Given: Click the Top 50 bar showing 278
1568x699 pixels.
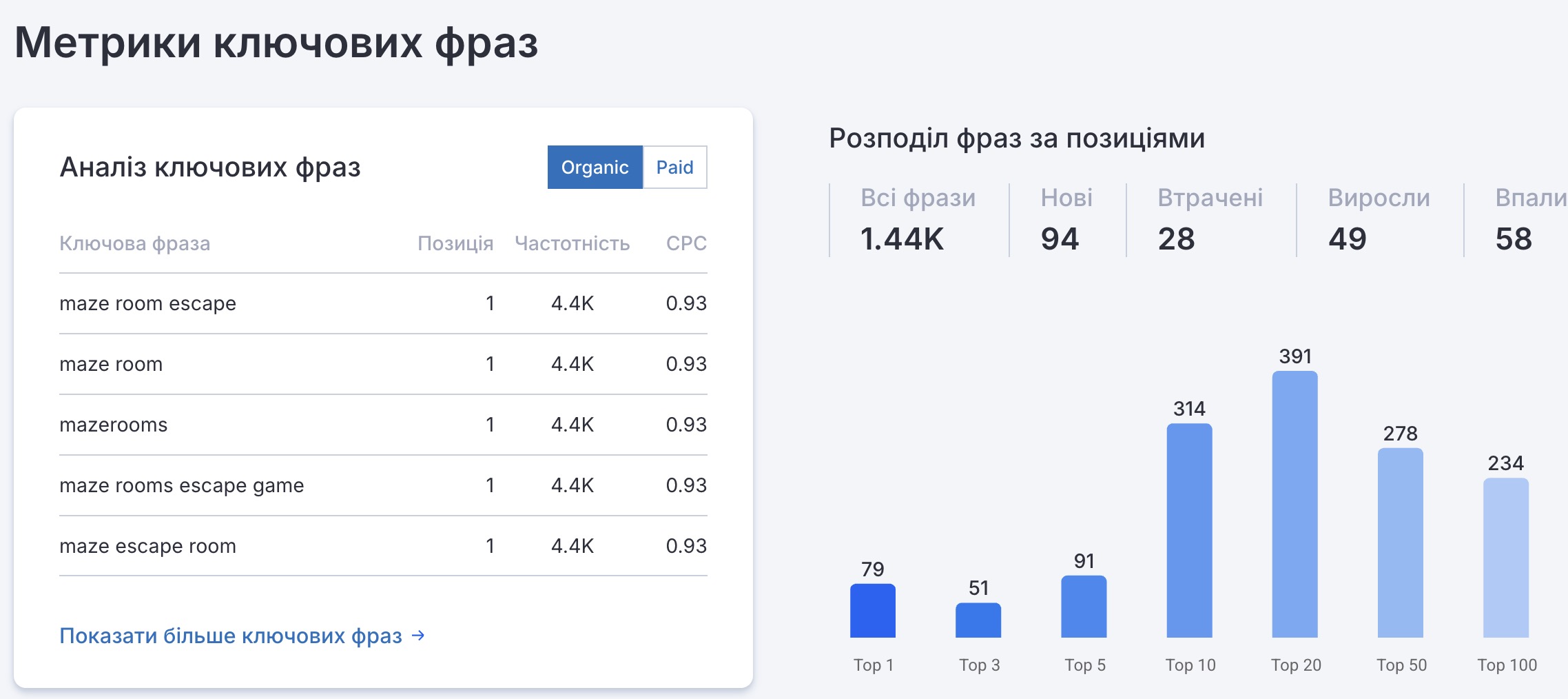Looking at the screenshot, I should 1400,543.
